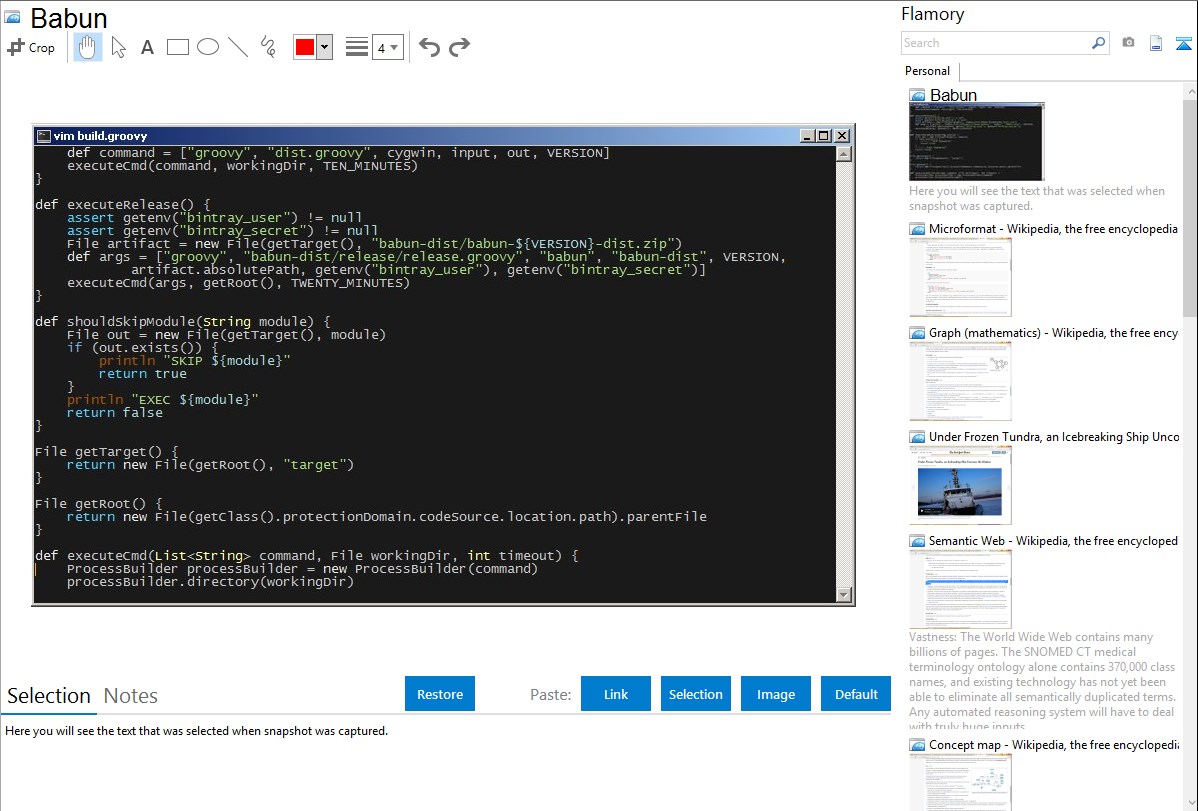Select the Crop tool
1198x811 pixels.
(31, 47)
